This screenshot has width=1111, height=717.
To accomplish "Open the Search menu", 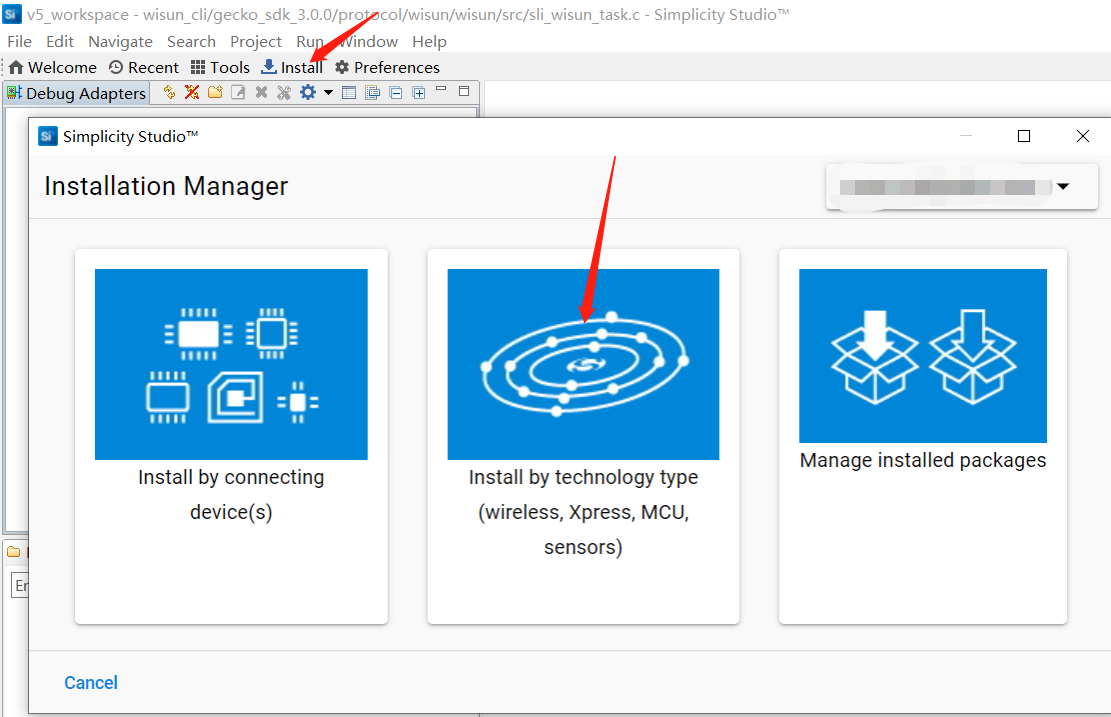I will 191,42.
